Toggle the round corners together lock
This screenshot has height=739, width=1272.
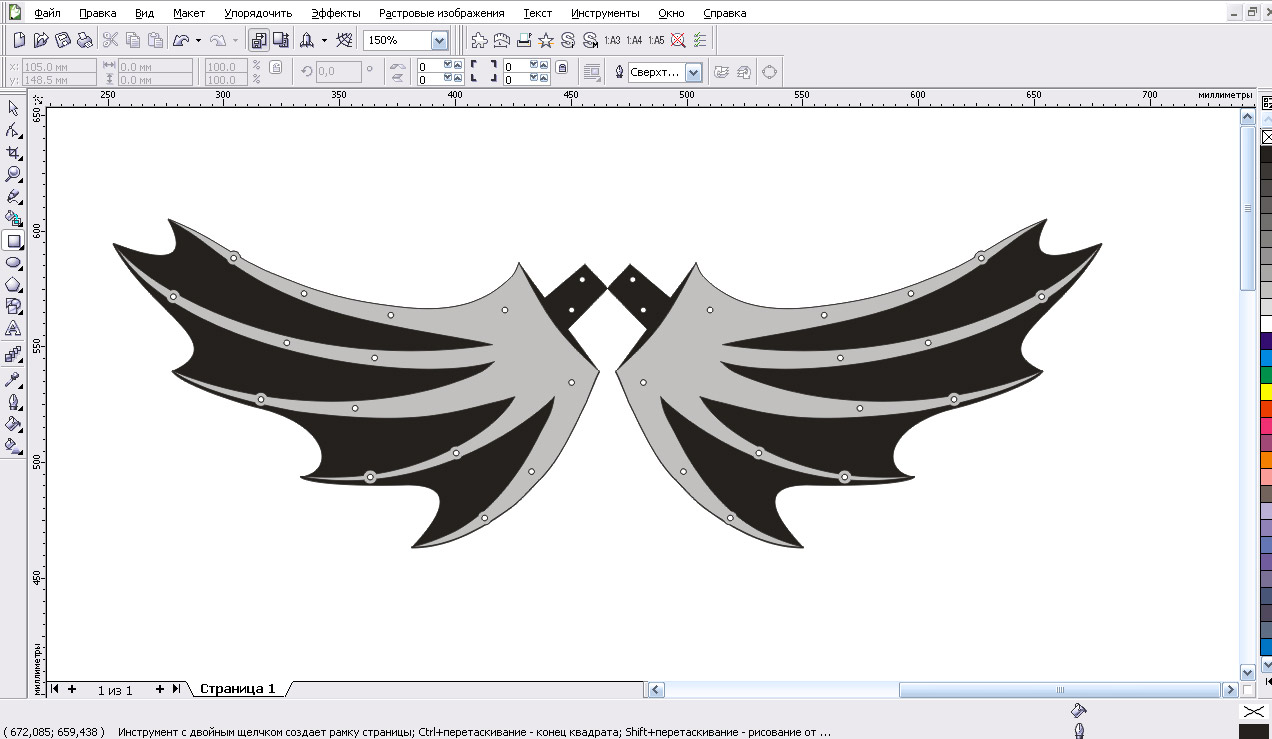[562, 68]
